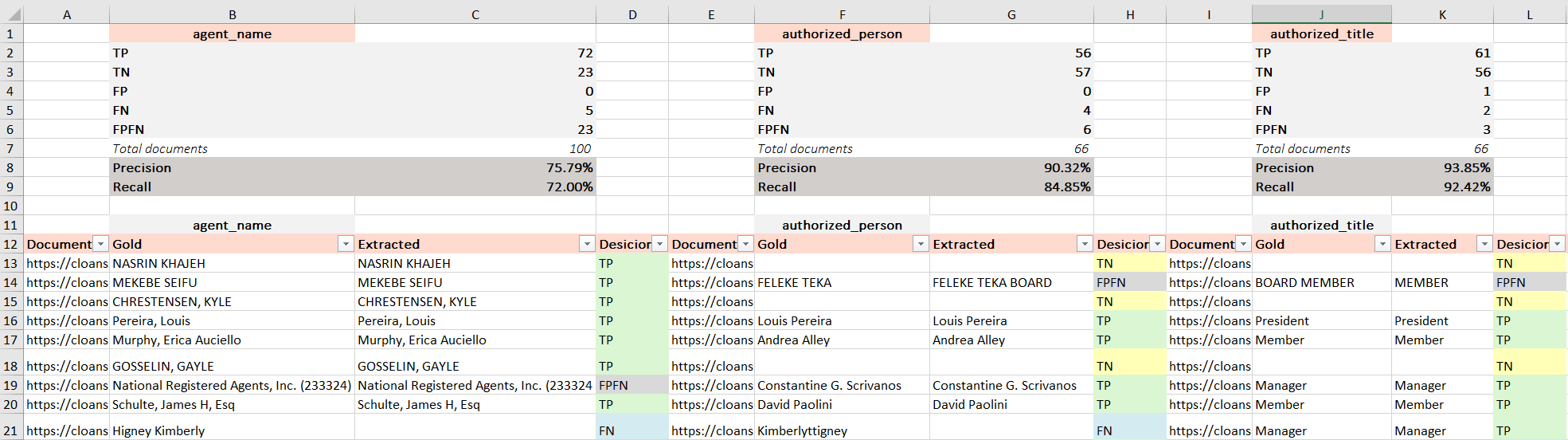Open the Document filter dropdown in column A
The height and width of the screenshot is (440, 1568).
tap(100, 244)
